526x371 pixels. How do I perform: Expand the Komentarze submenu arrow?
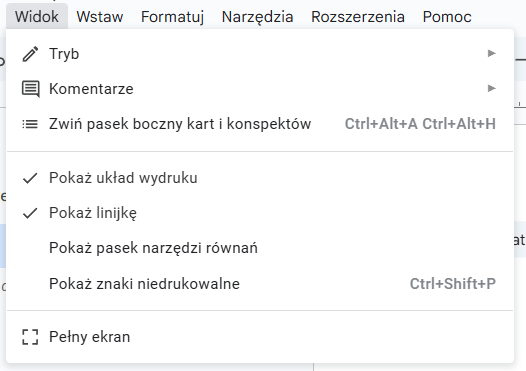click(491, 89)
